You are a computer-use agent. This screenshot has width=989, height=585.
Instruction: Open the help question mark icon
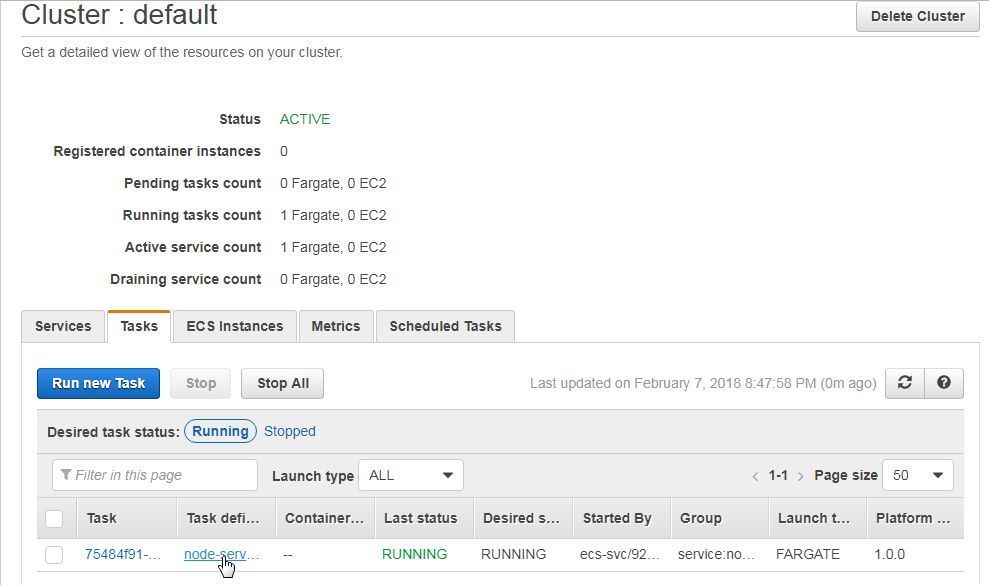[944, 383]
